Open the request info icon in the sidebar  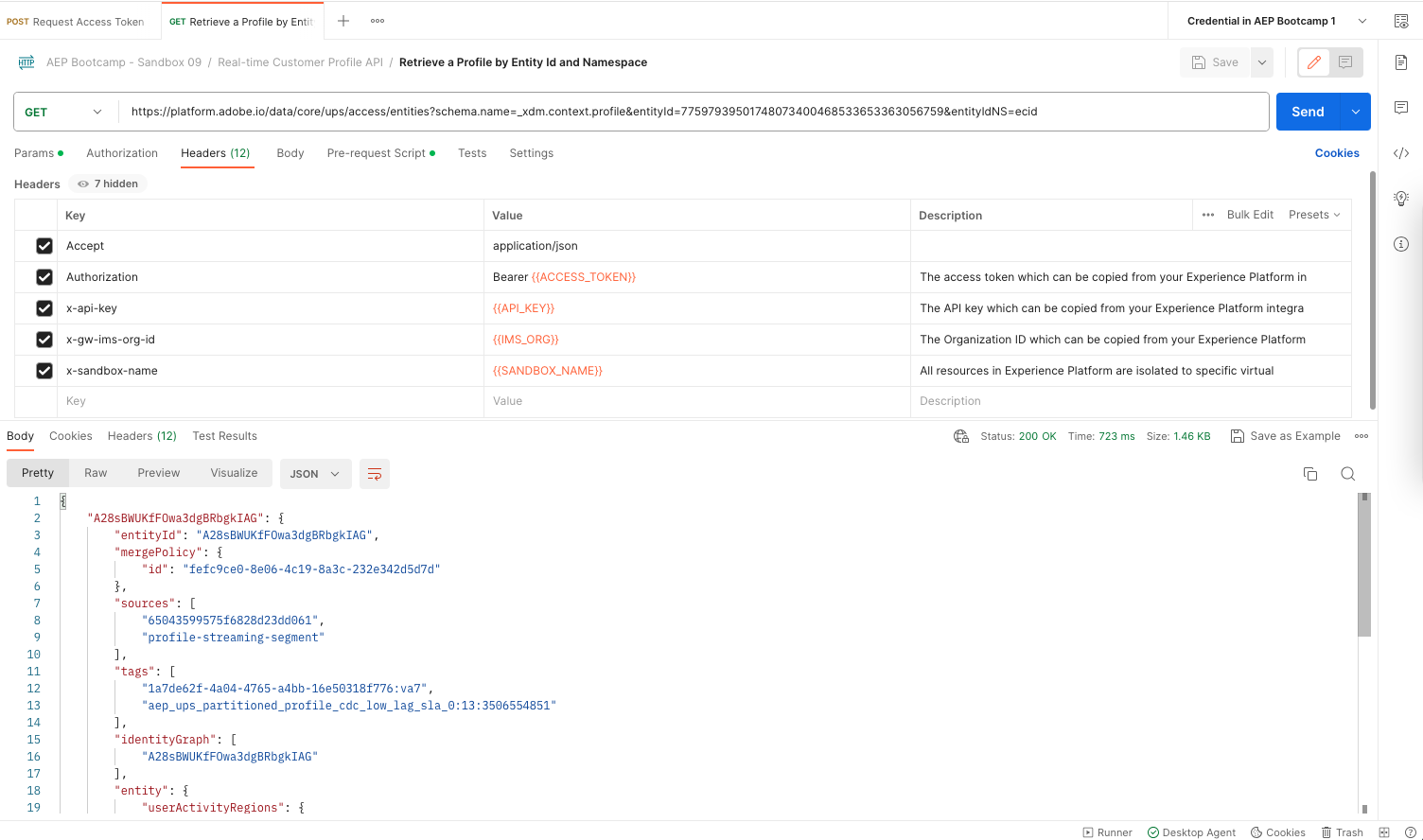coord(1401,244)
